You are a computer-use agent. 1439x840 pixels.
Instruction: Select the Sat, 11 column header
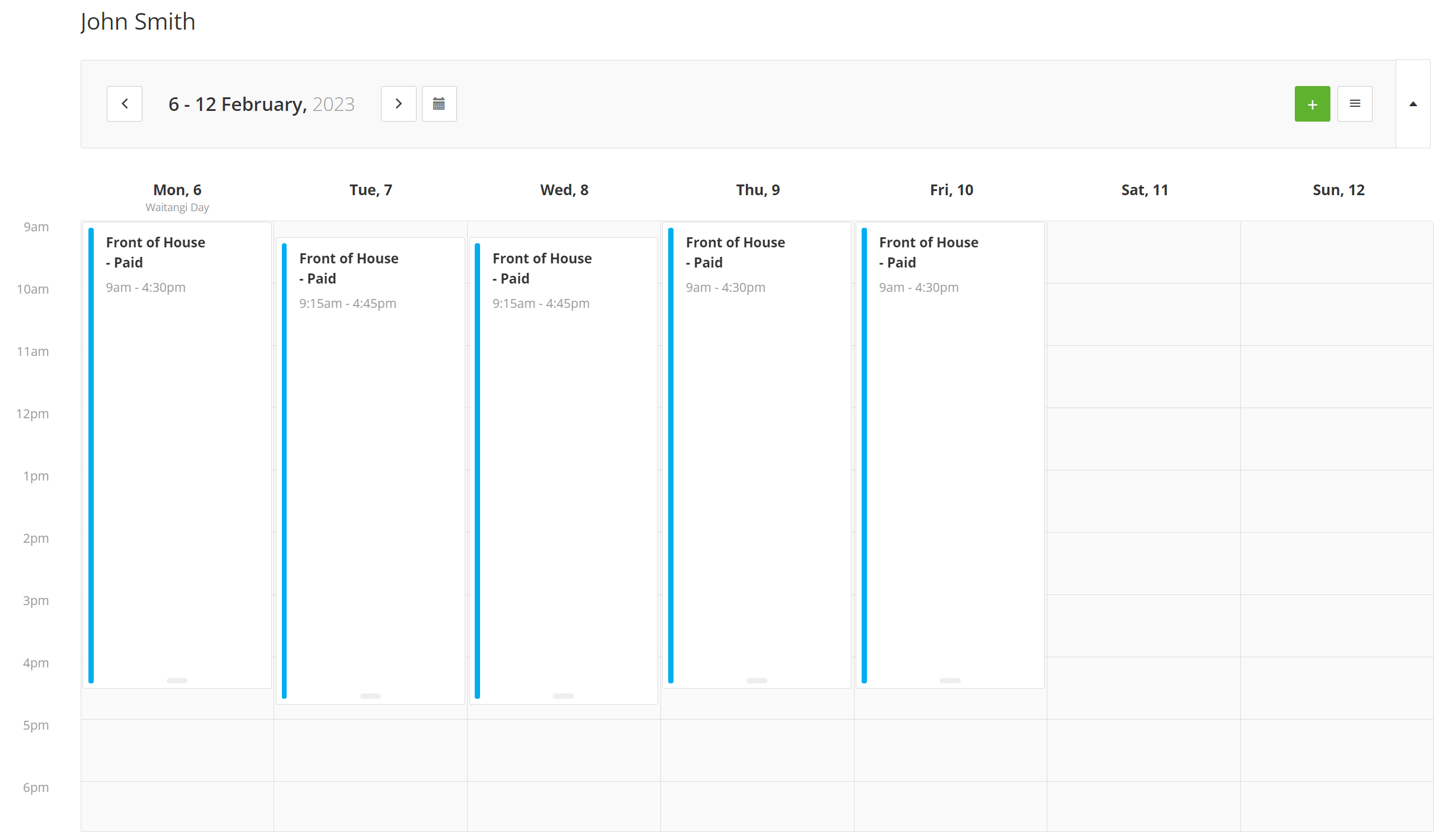point(1145,190)
